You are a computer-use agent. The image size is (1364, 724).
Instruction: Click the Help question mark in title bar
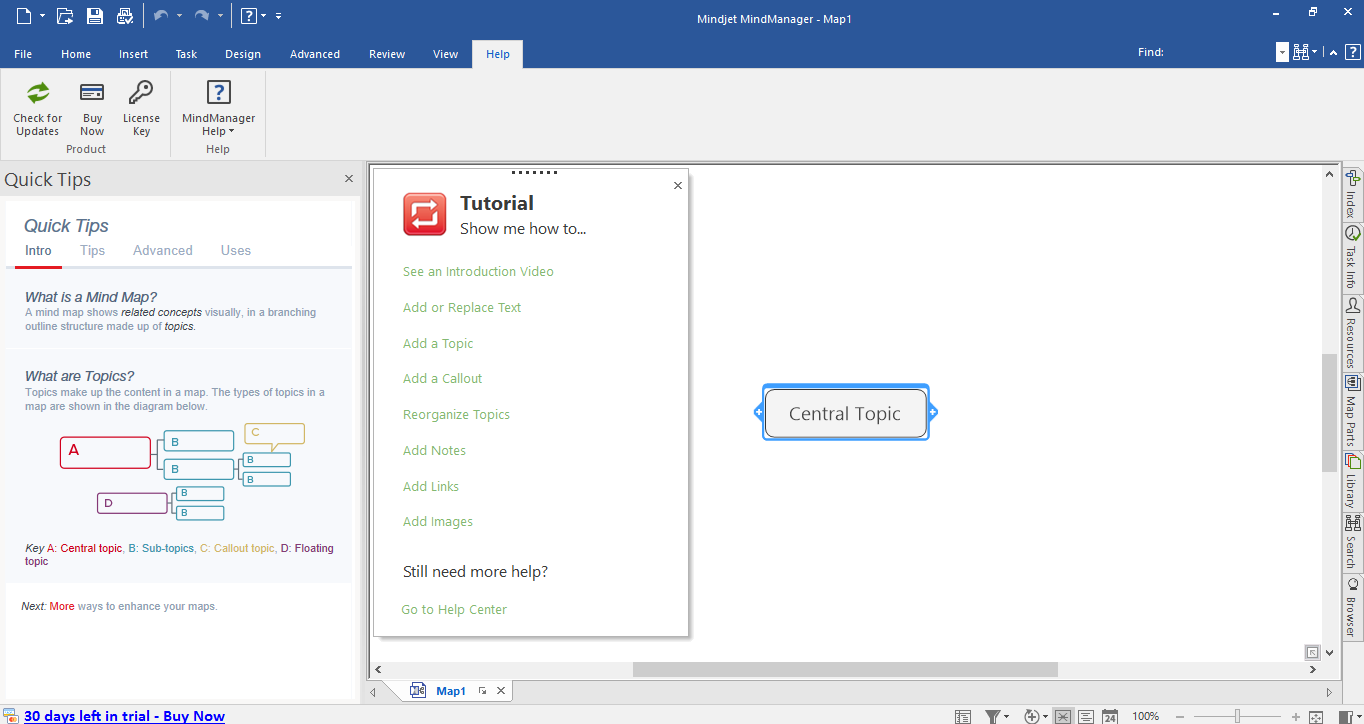(248, 15)
